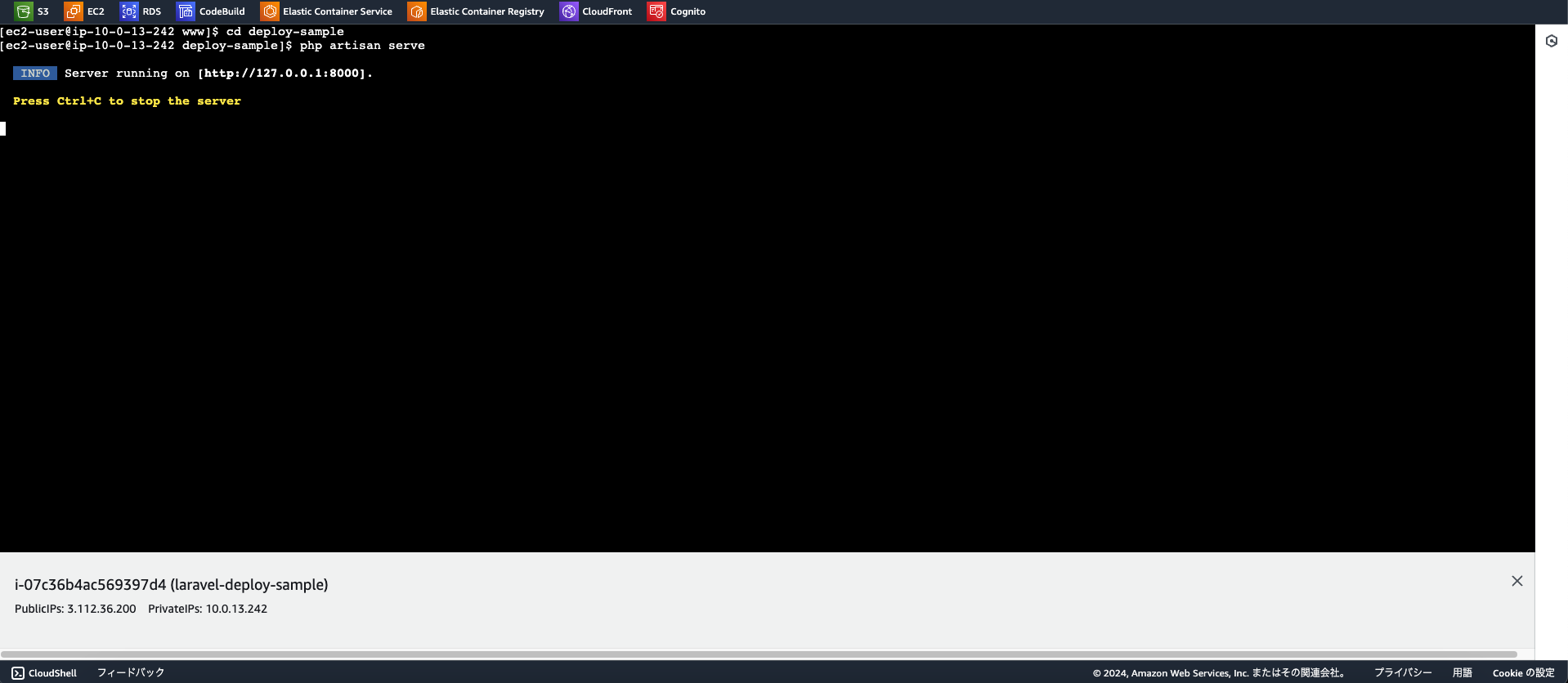Open CloudShell from the footer text
The height and width of the screenshot is (683, 1568).
pos(52,673)
